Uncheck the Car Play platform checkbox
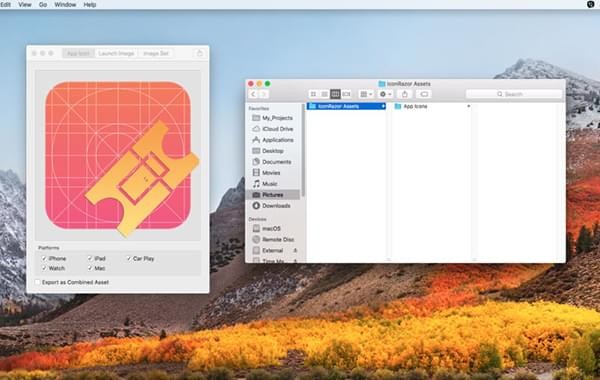The image size is (600, 380). pyautogui.click(x=129, y=259)
